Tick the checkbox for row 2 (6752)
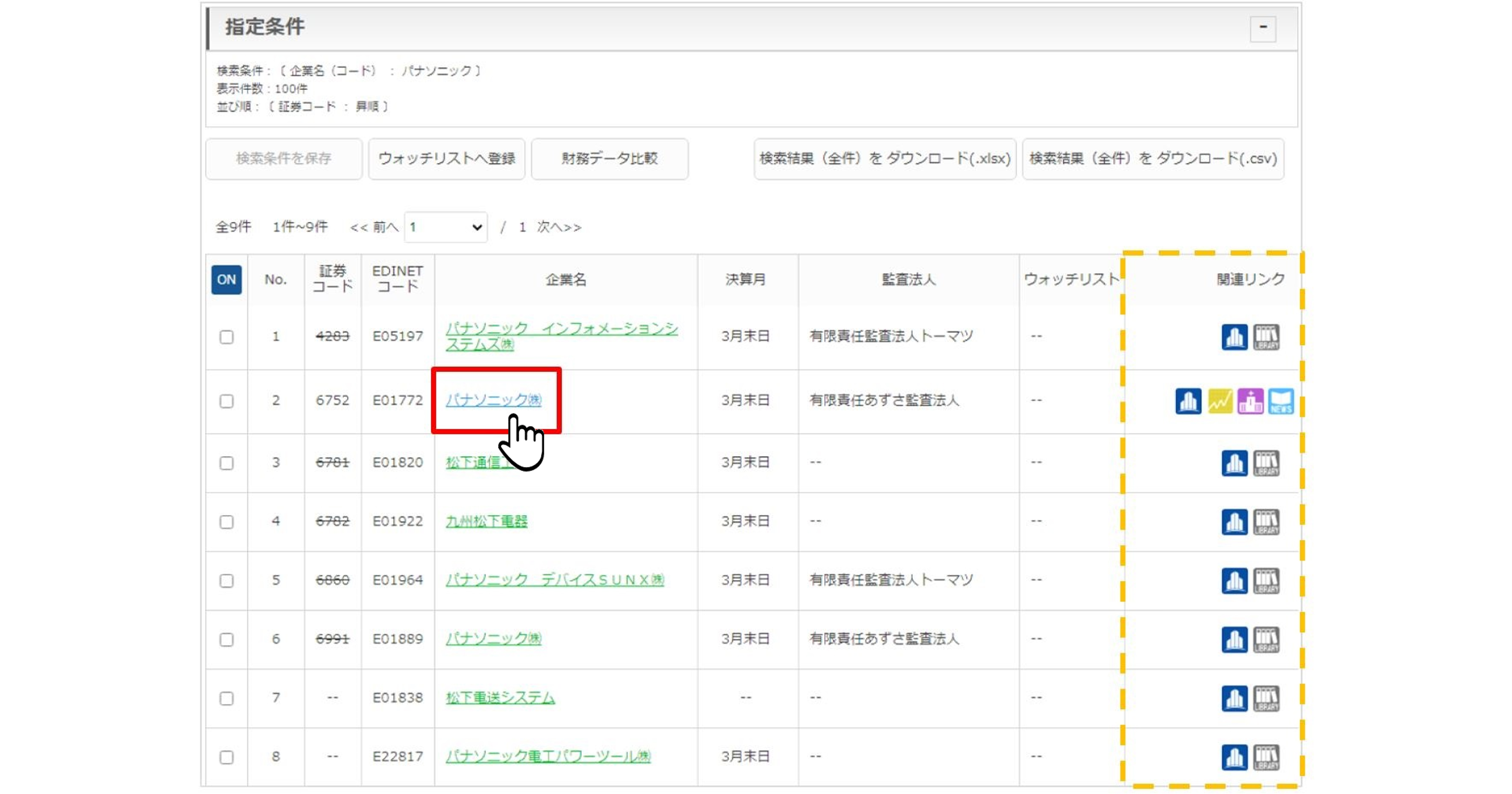The image size is (1512, 794). pyautogui.click(x=226, y=401)
